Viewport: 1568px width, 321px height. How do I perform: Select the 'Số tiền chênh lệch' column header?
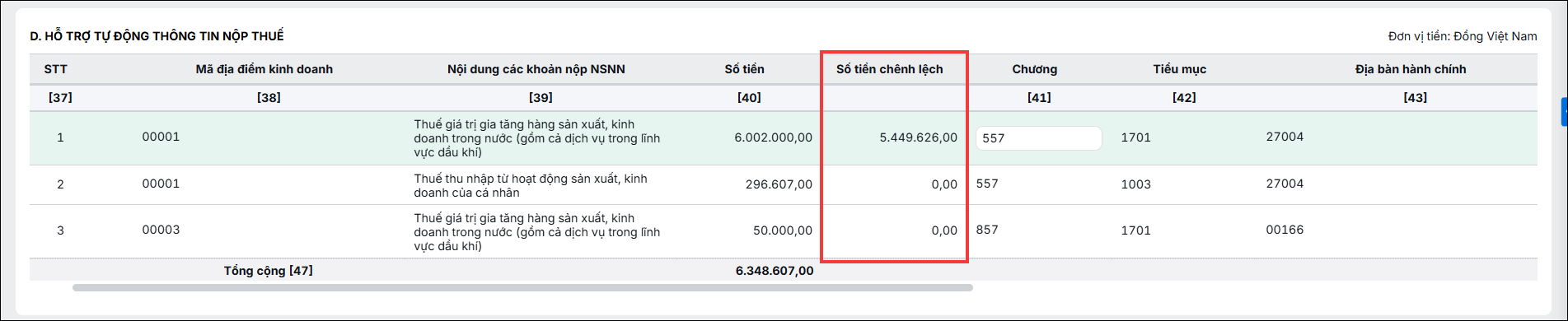tap(889, 69)
